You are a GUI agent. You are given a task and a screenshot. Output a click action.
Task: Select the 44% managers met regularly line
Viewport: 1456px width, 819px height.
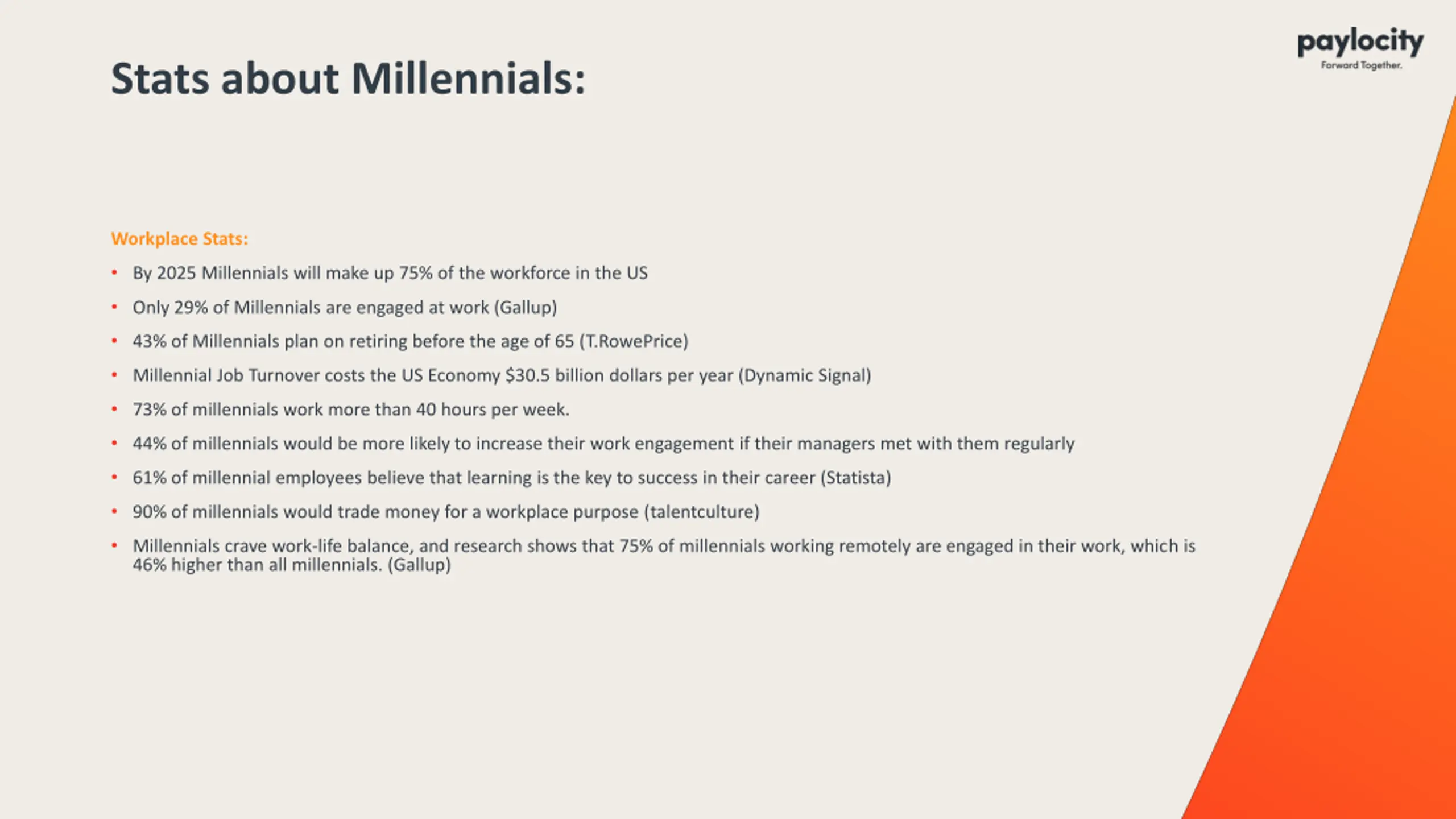[x=603, y=444]
